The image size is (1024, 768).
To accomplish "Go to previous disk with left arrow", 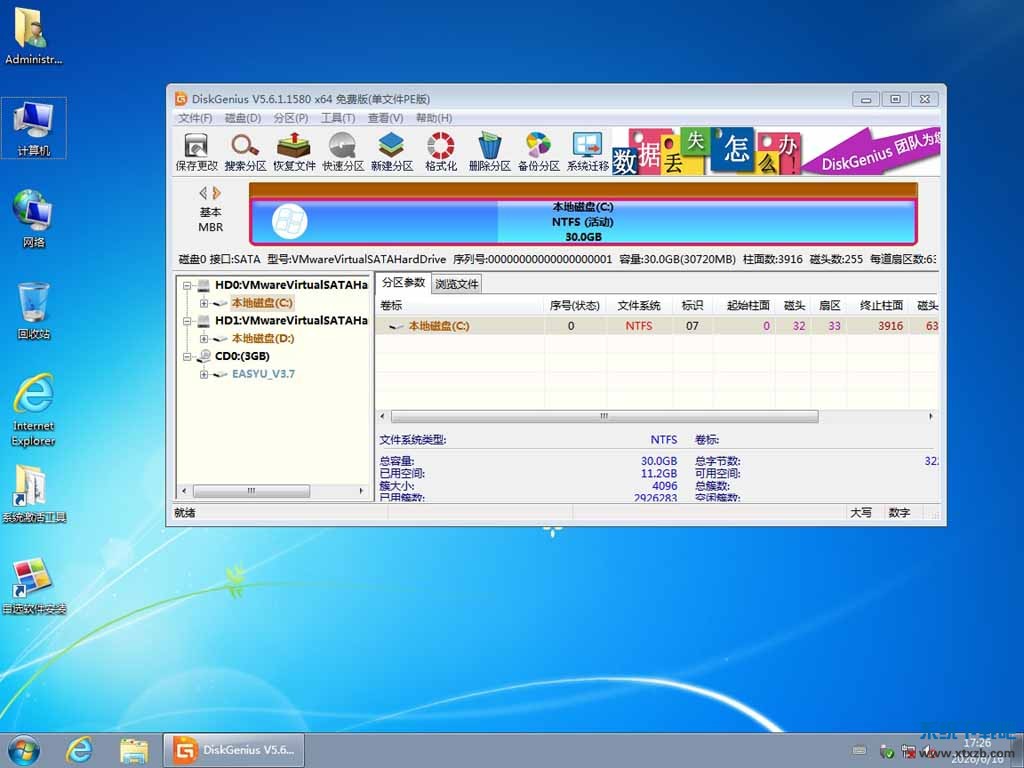I will click(203, 193).
